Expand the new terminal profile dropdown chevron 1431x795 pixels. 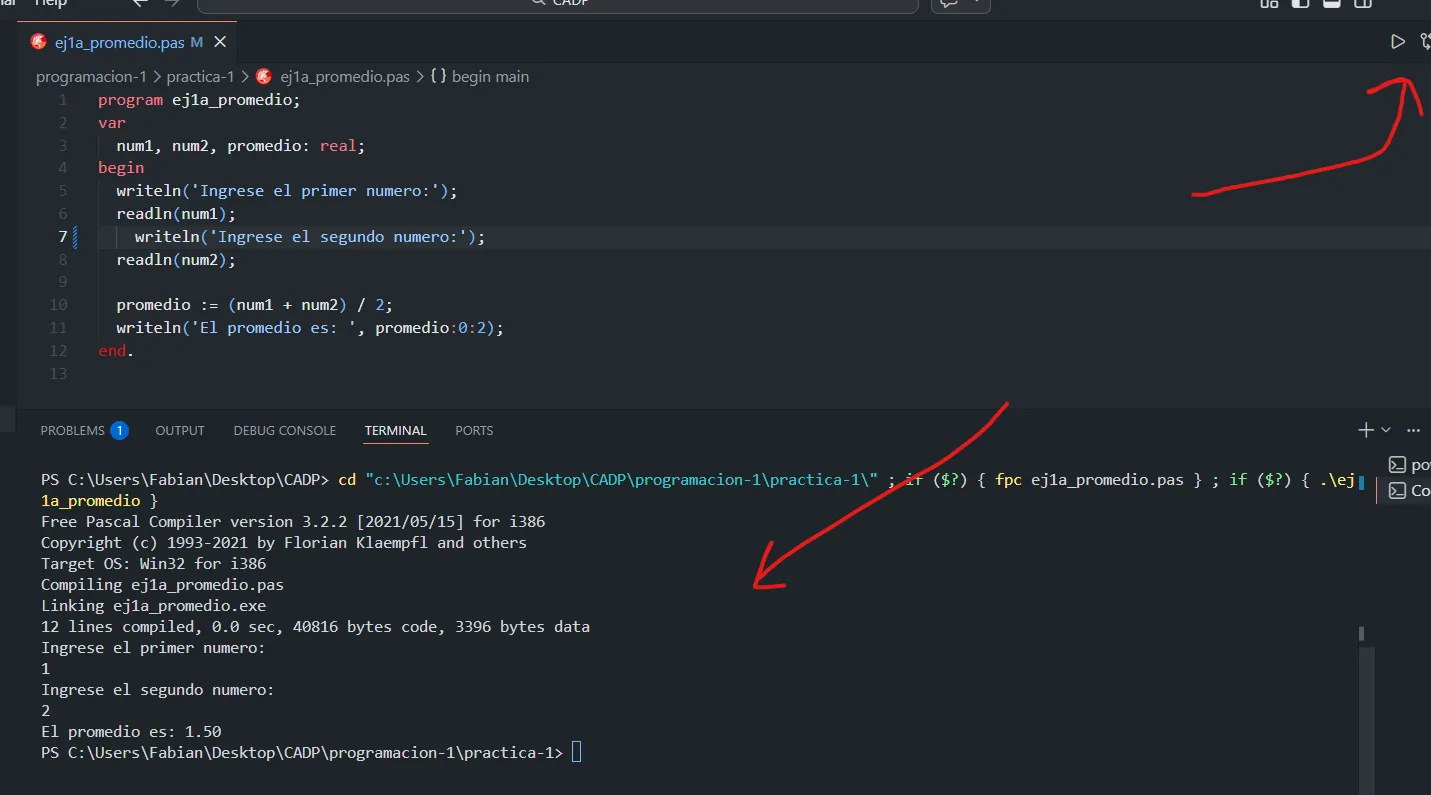click(1386, 430)
